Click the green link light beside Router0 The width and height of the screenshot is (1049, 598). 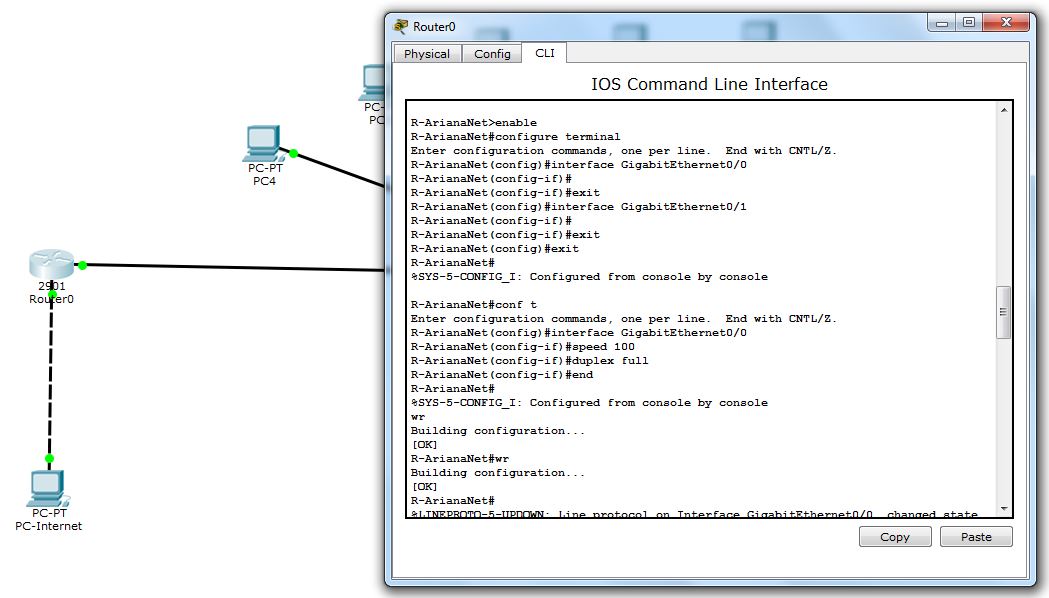pyautogui.click(x=82, y=265)
